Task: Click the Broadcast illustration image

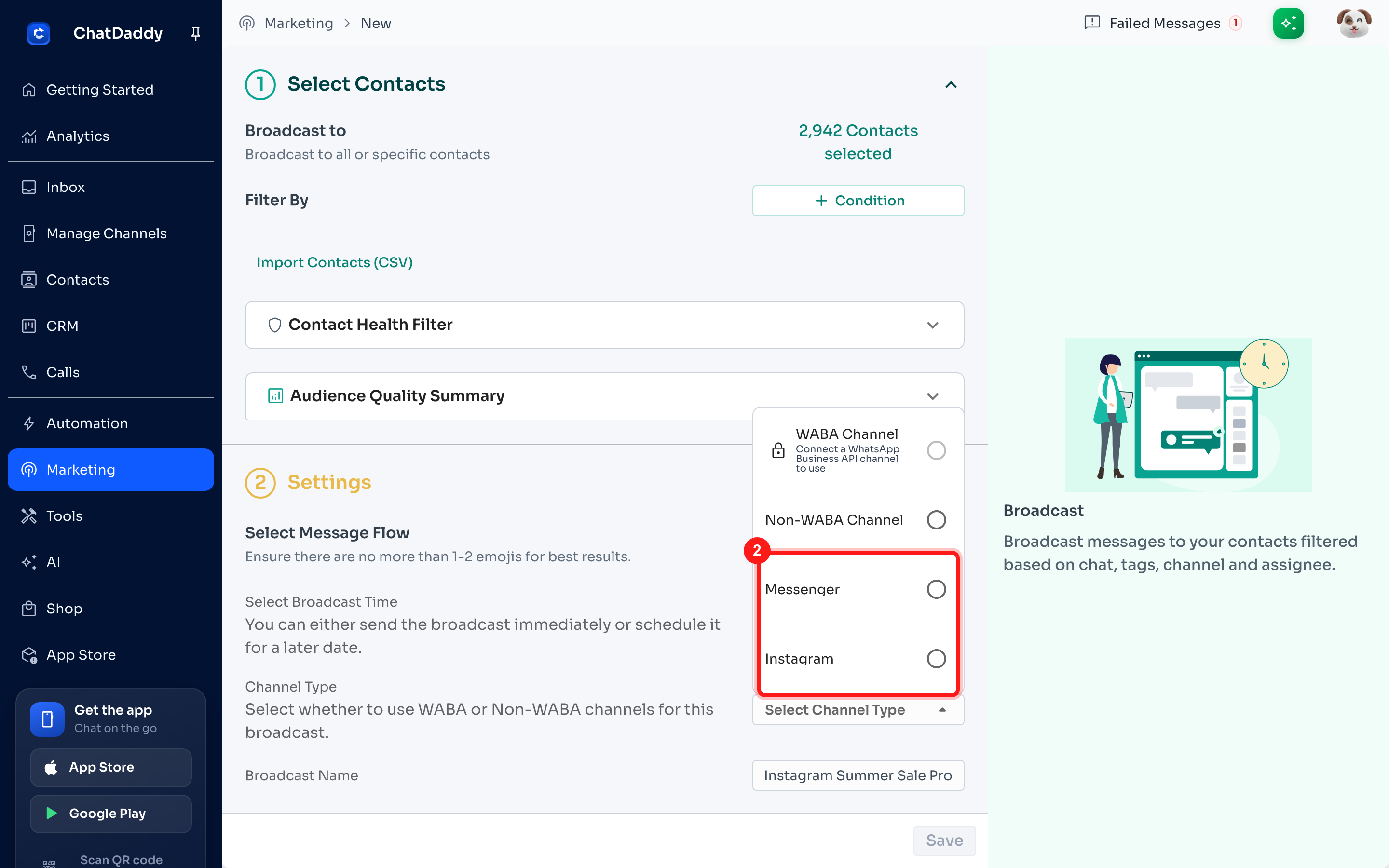Action: (1187, 415)
